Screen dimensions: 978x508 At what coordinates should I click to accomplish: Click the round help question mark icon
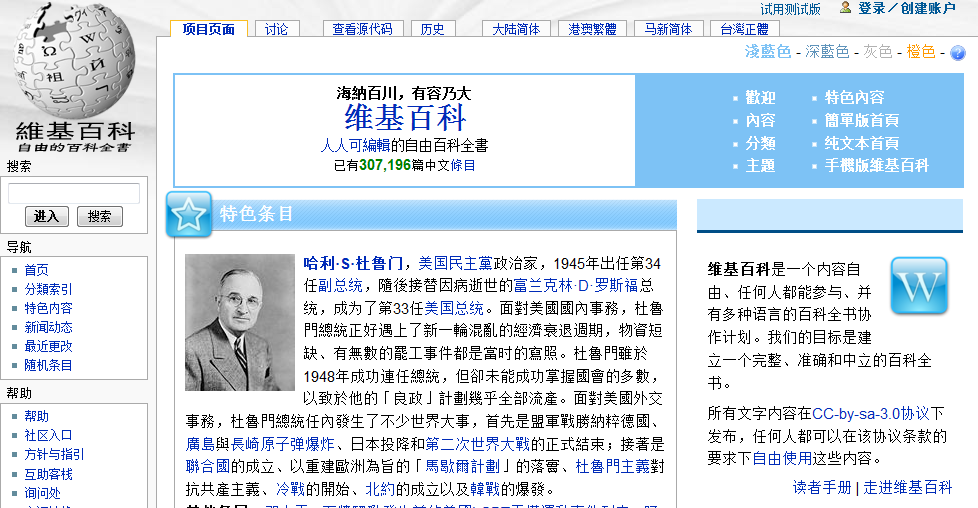[957, 52]
